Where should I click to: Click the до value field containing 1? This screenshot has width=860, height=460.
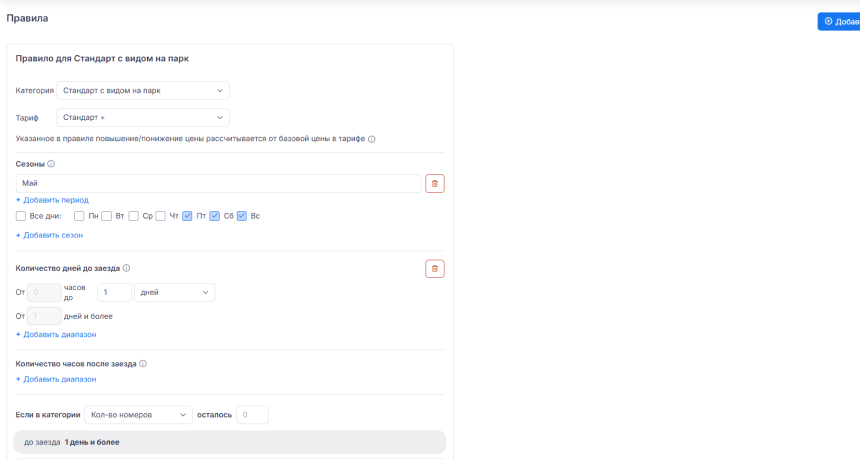[115, 292]
